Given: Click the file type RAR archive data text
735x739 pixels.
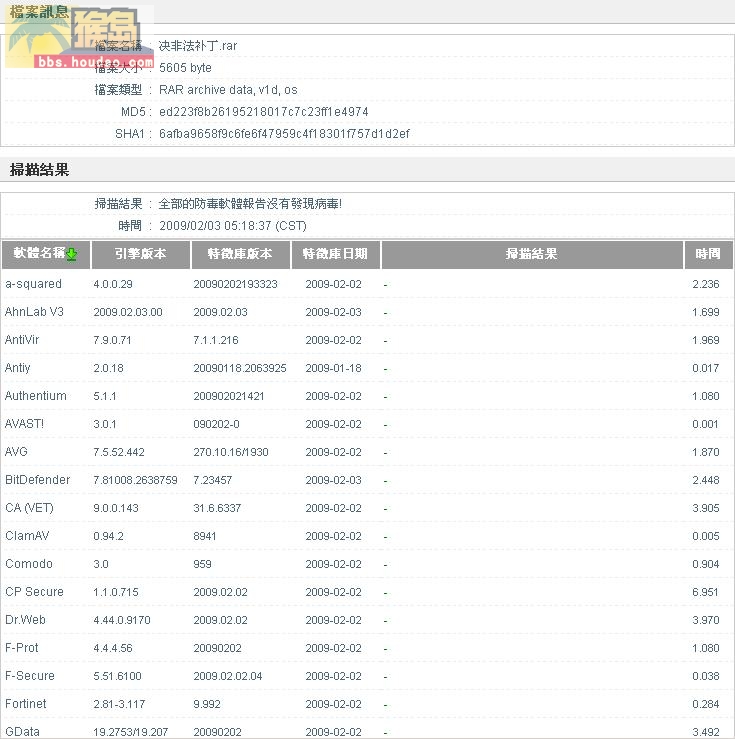Looking at the screenshot, I should coord(228,90).
